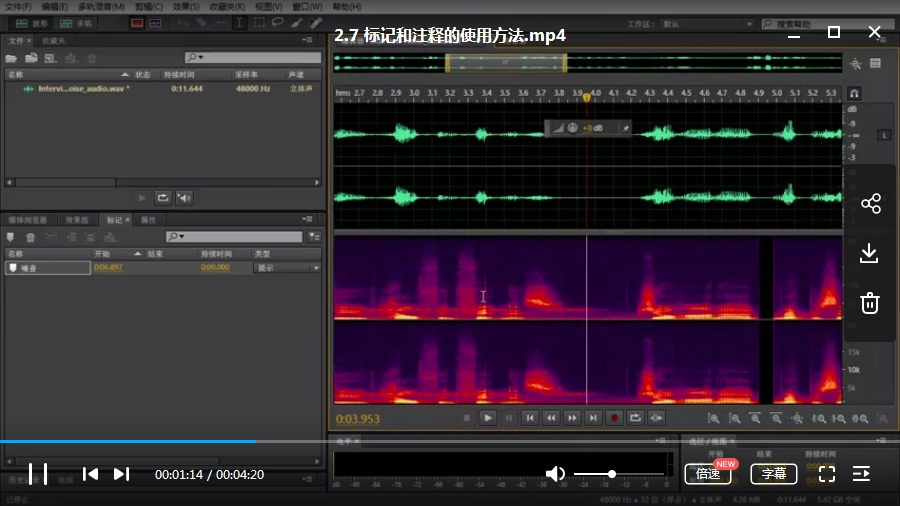
Task: Click the fast forward transport button
Action: [572, 418]
